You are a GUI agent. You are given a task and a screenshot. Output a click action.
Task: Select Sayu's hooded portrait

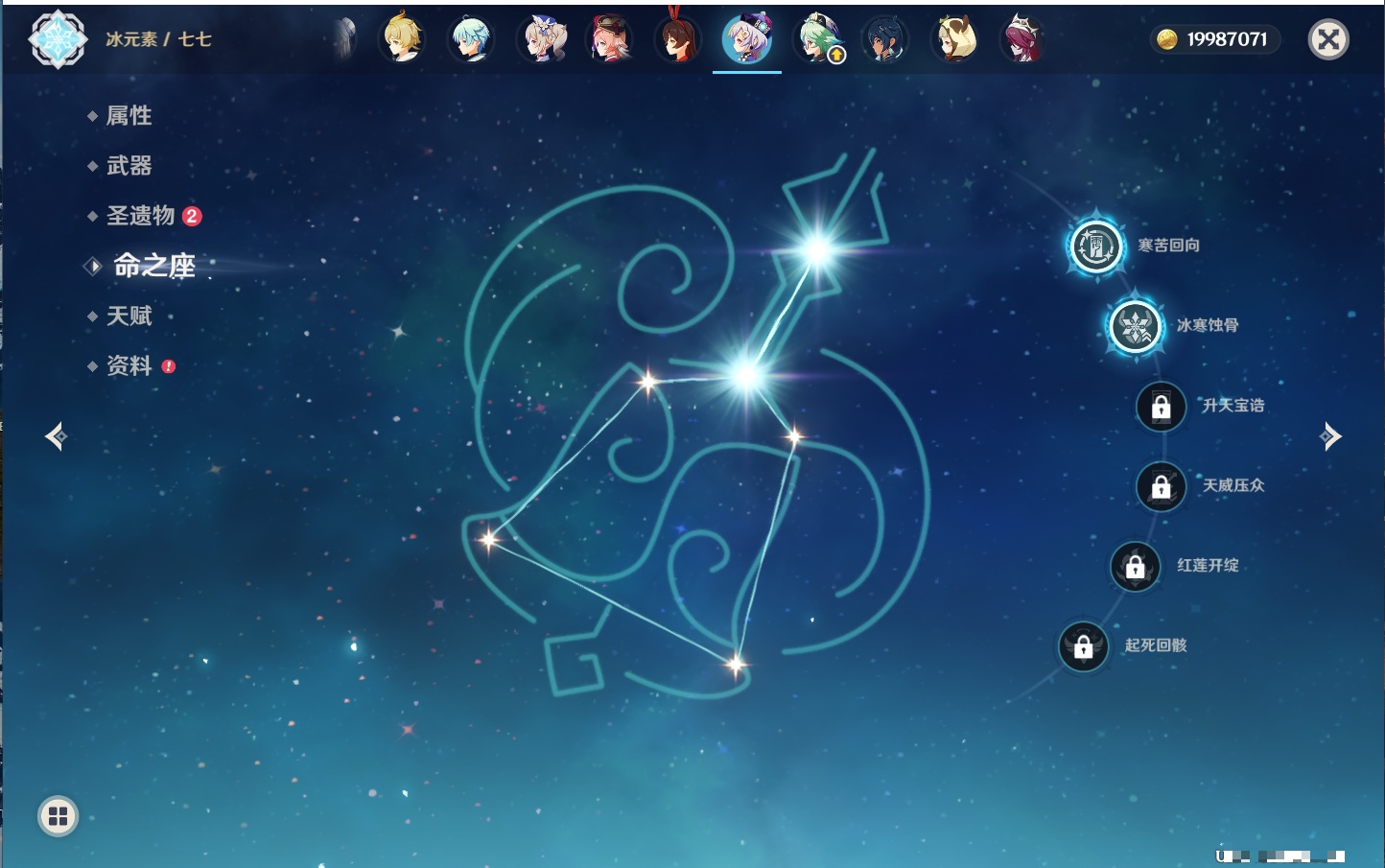(954, 39)
